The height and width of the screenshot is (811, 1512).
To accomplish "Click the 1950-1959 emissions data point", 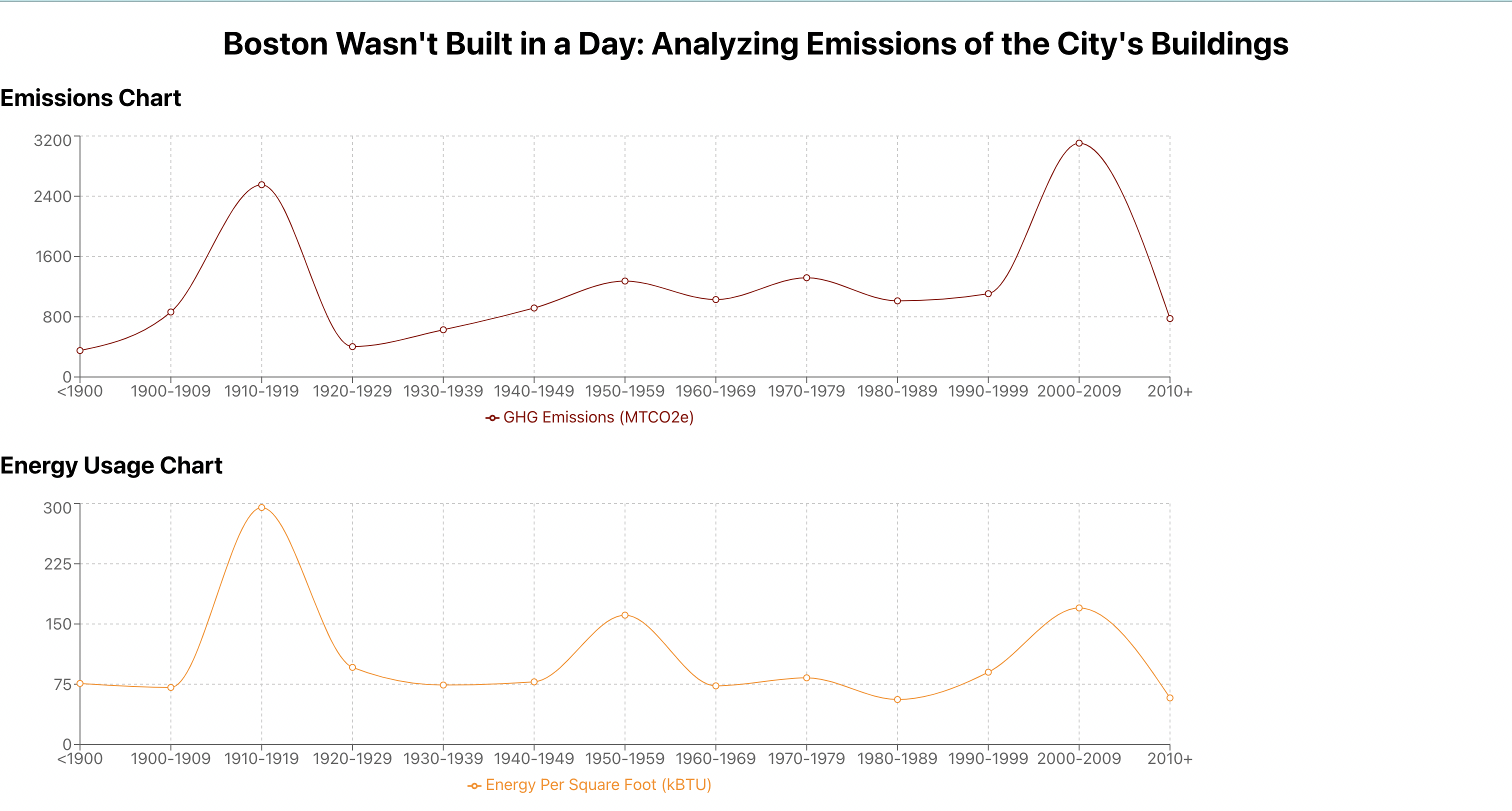I will (625, 281).
